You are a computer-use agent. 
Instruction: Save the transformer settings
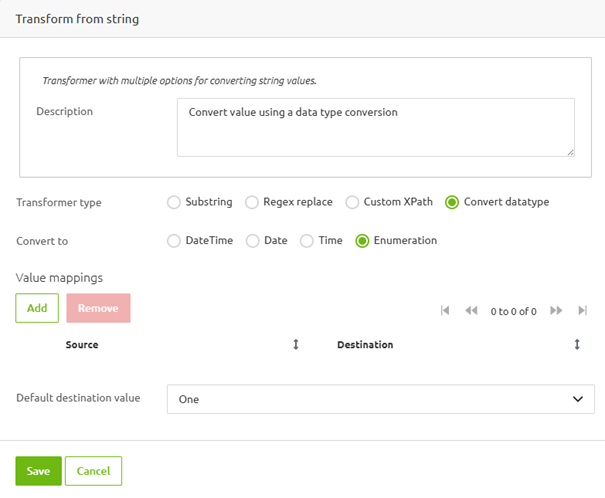pos(38,471)
